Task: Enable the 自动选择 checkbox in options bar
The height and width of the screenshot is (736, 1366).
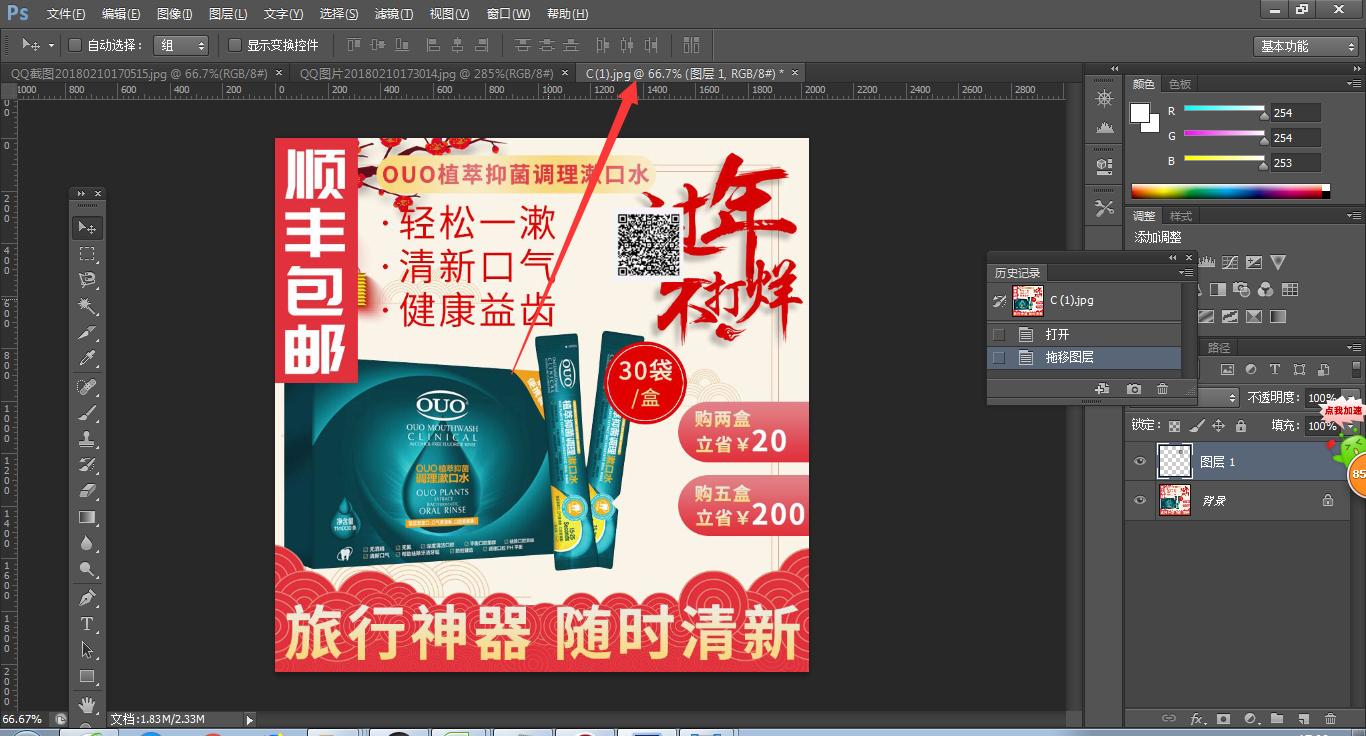Action: [75, 45]
